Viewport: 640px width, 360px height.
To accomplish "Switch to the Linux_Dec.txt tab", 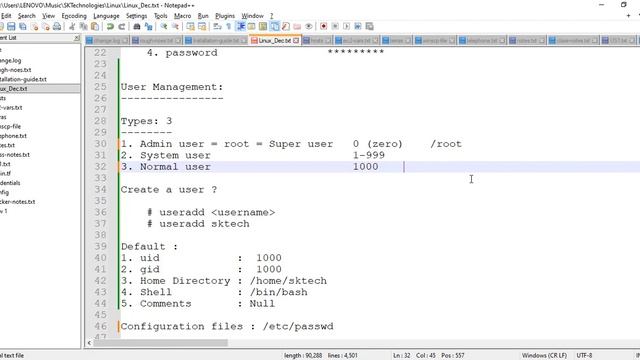I will [x=274, y=41].
